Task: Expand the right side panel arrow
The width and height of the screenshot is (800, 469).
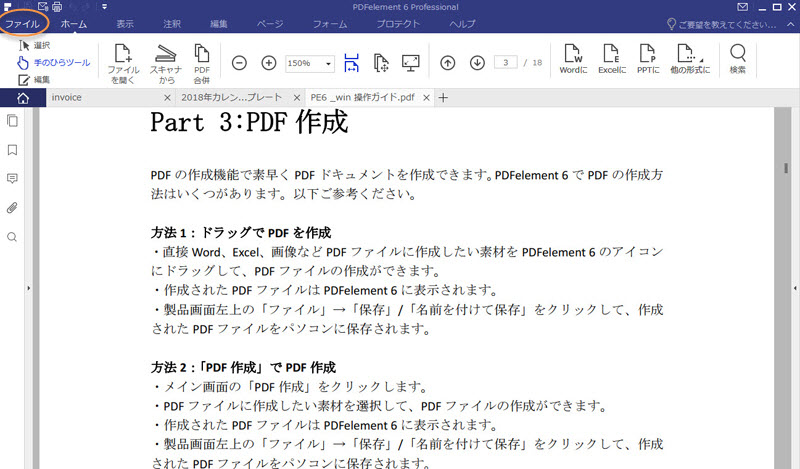Action: point(795,288)
